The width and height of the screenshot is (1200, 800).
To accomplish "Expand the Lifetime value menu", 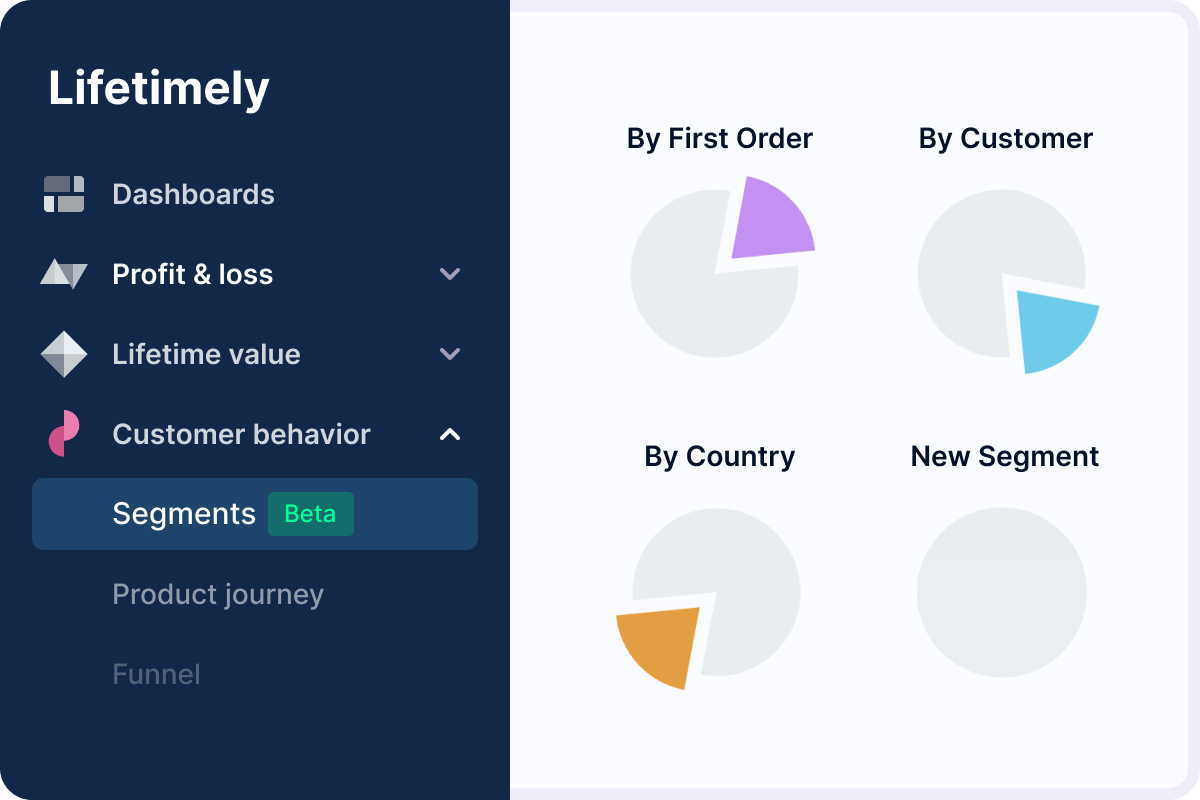I will coord(450,354).
